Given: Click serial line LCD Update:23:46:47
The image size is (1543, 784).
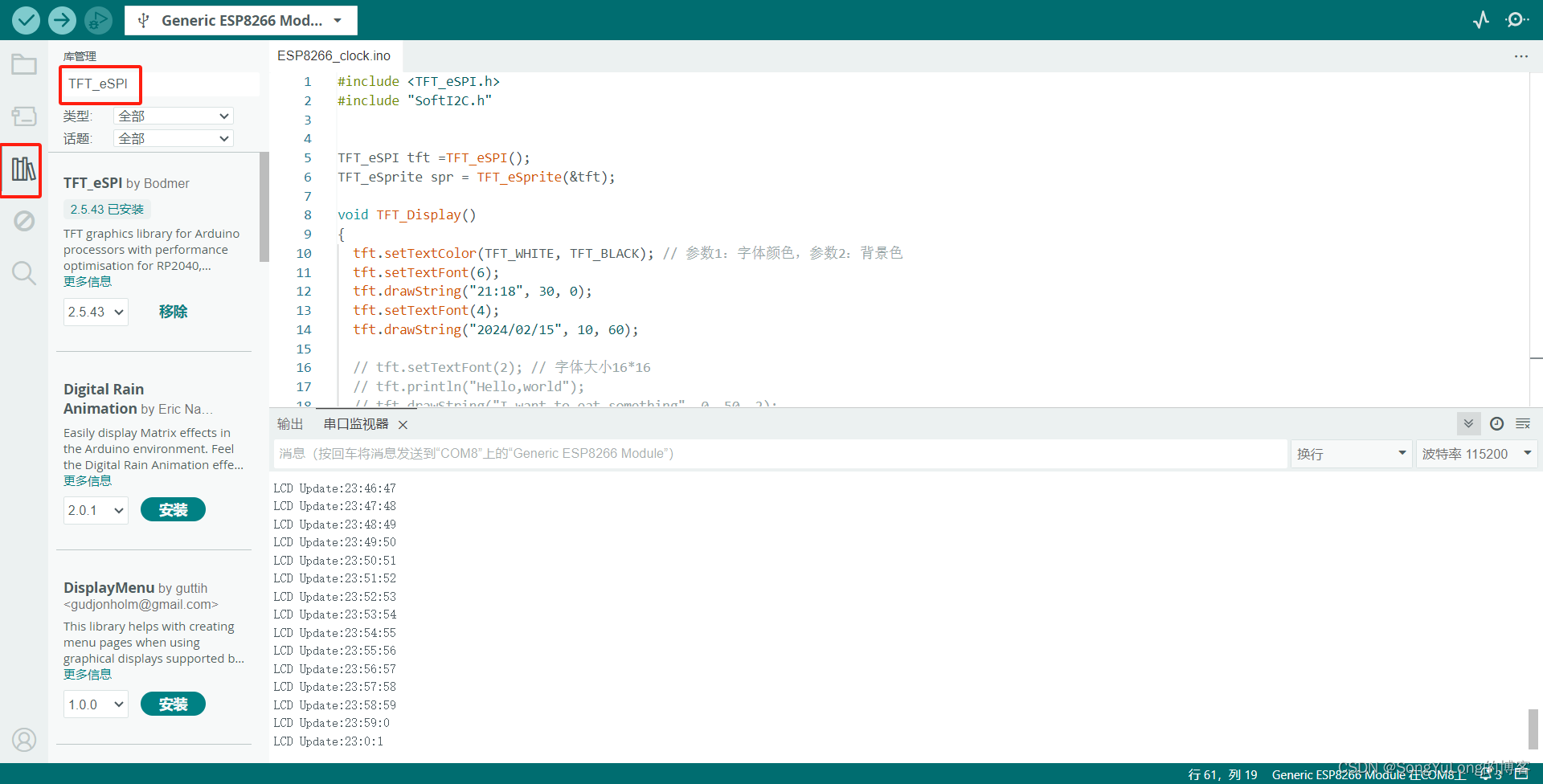Looking at the screenshot, I should [334, 488].
